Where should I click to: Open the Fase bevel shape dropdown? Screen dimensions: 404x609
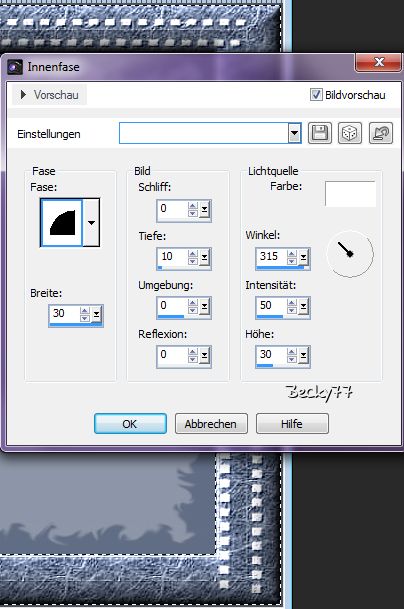pos(91,223)
